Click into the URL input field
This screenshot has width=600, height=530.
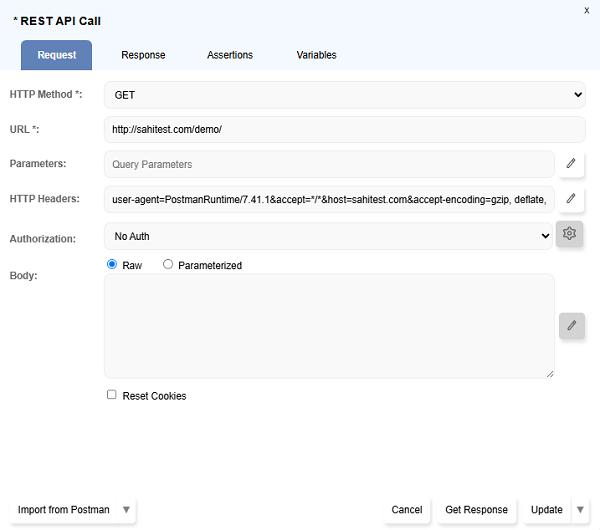(344, 129)
